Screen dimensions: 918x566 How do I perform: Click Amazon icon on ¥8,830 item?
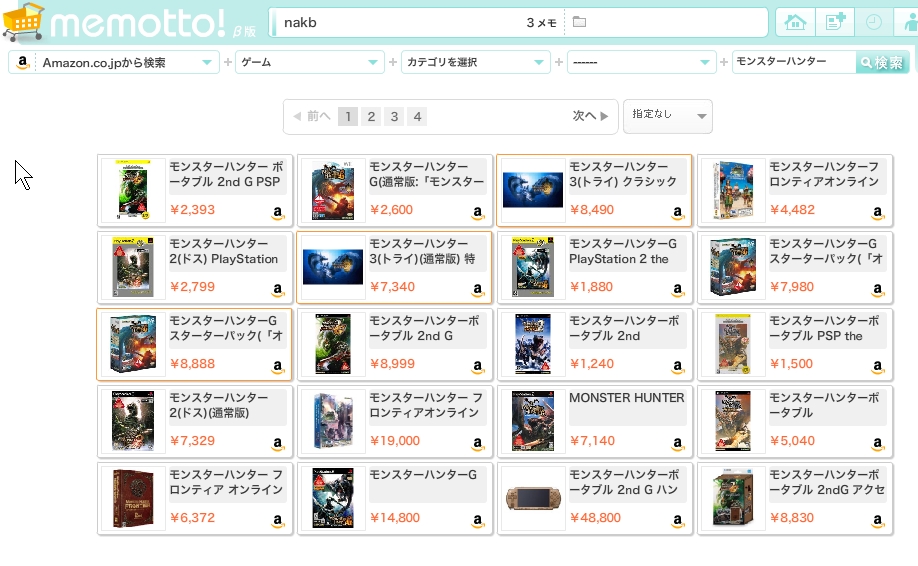(878, 520)
